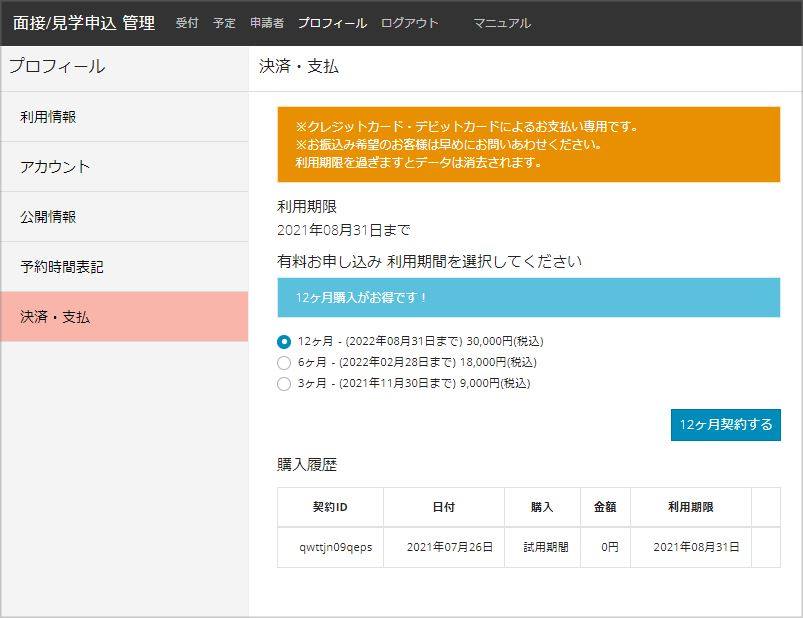Open 利用情報 in the sidebar

pos(48,117)
